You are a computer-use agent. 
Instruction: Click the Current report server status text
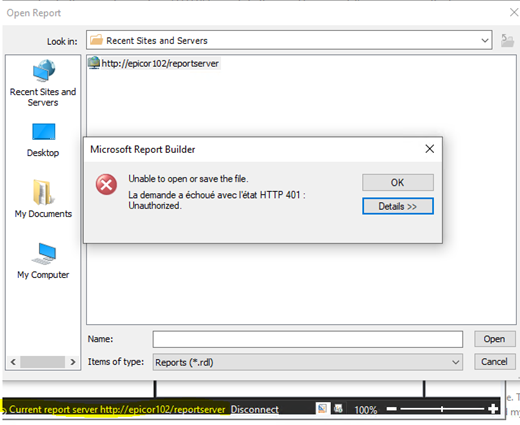pos(117,409)
